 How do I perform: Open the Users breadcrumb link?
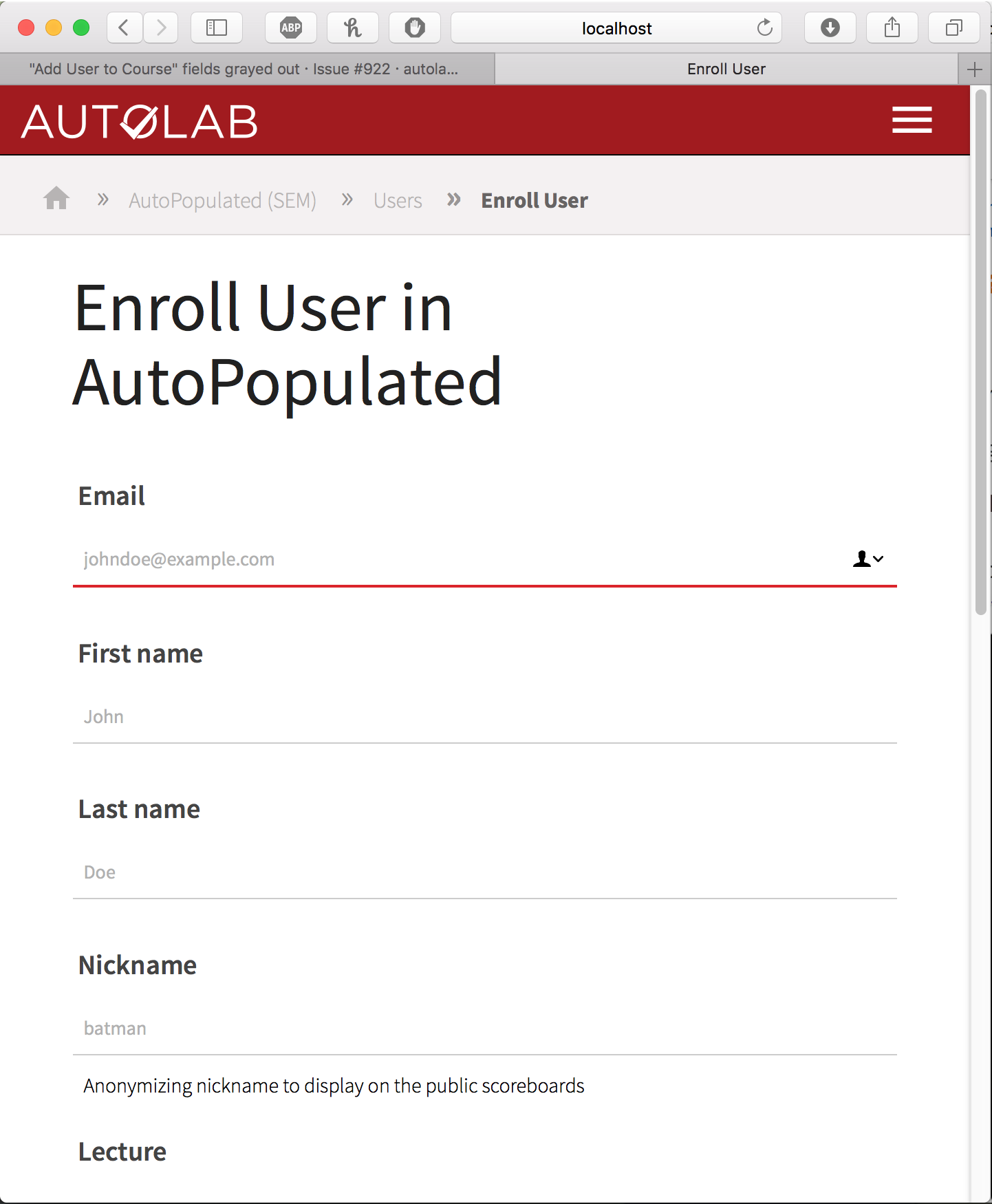(398, 200)
